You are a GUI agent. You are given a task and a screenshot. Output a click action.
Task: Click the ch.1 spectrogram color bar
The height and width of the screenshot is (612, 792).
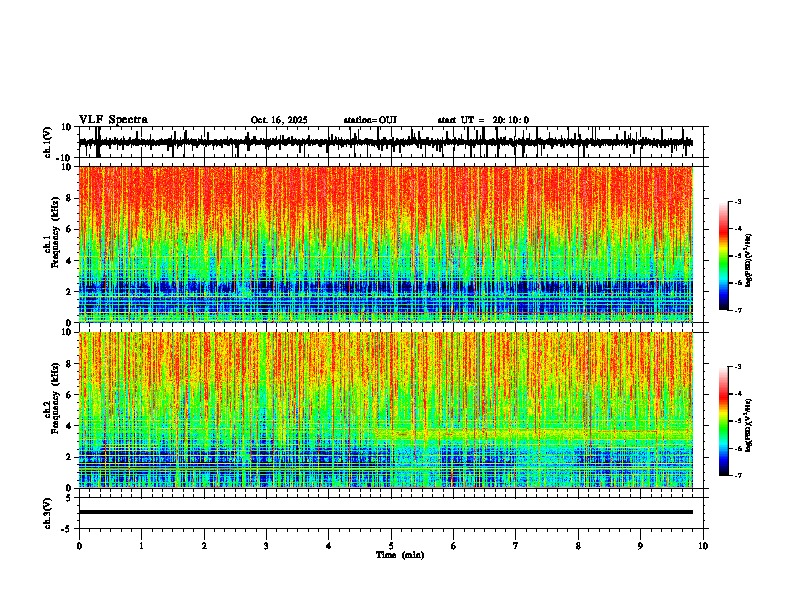pyautogui.click(x=723, y=256)
